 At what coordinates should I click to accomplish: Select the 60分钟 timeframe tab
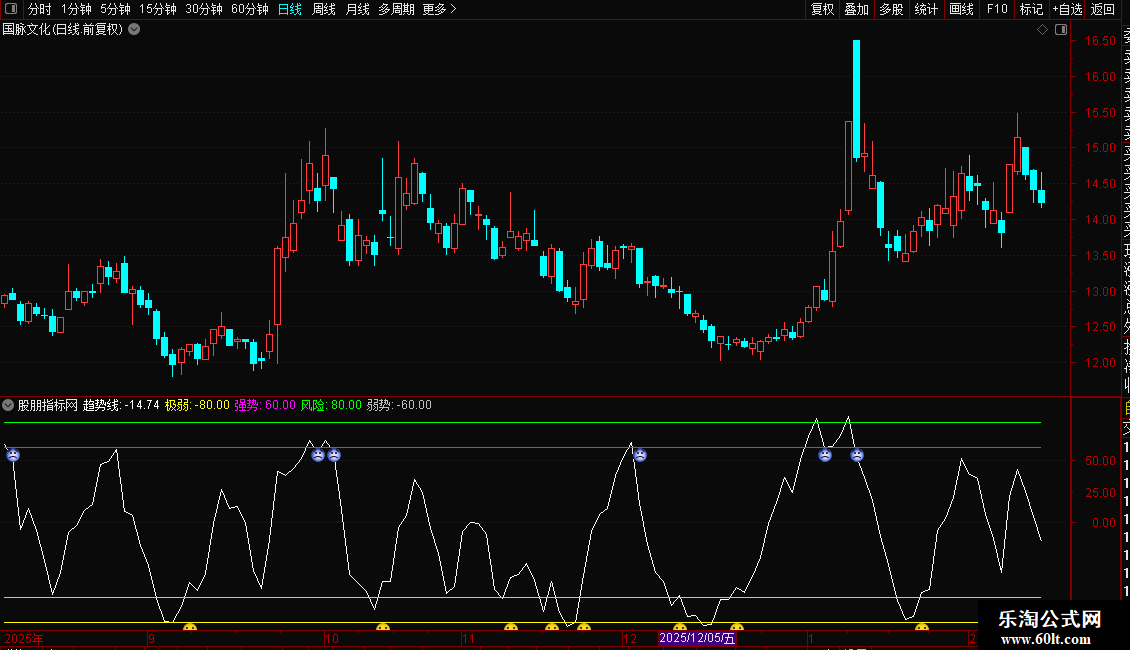click(249, 9)
